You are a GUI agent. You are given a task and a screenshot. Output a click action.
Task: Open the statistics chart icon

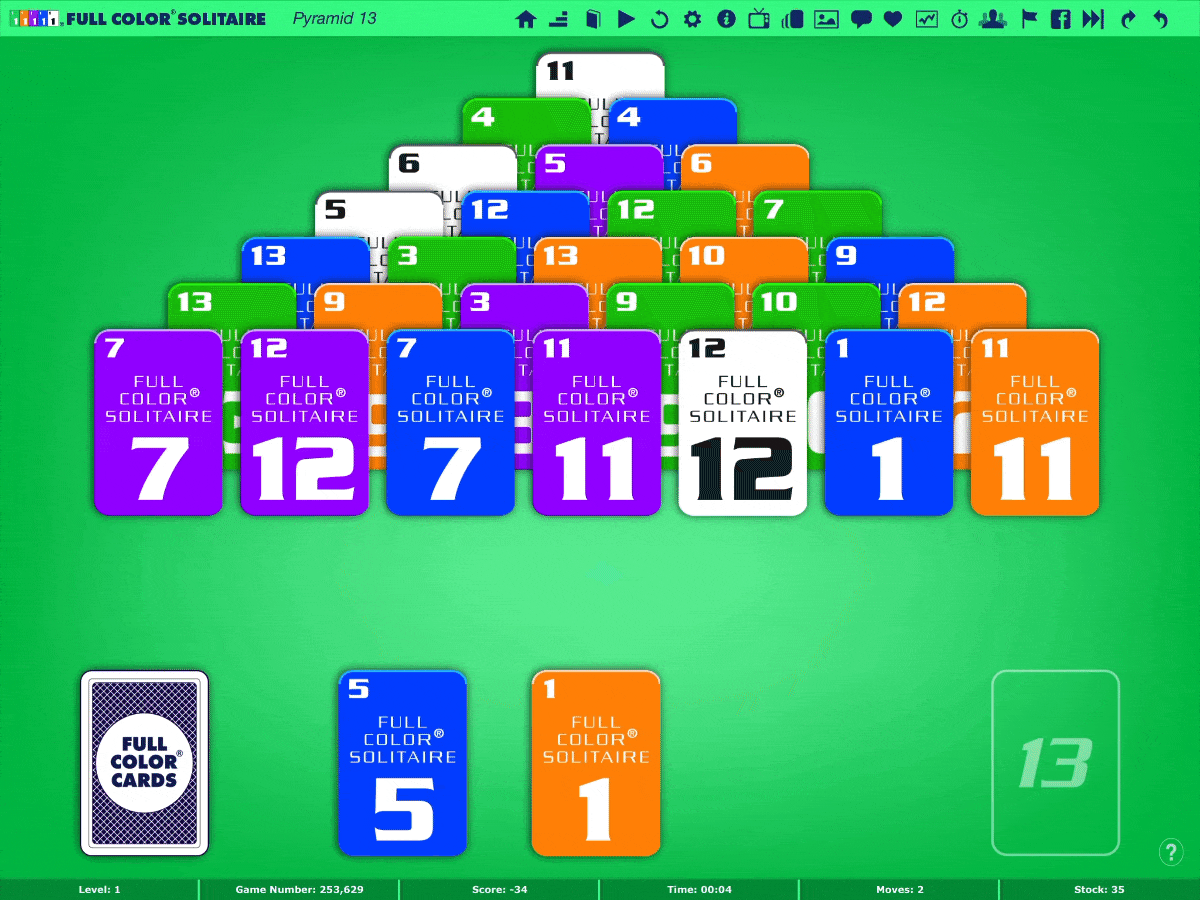pos(927,18)
